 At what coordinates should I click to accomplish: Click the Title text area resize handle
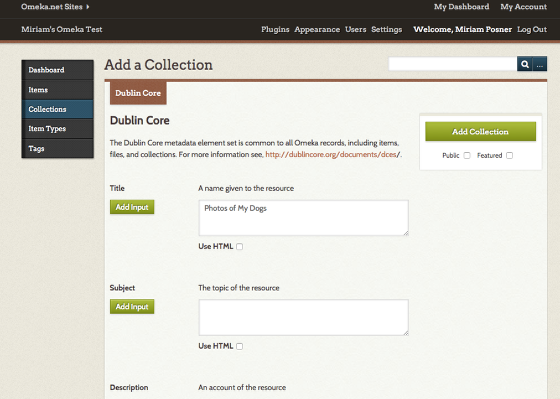(x=406, y=233)
